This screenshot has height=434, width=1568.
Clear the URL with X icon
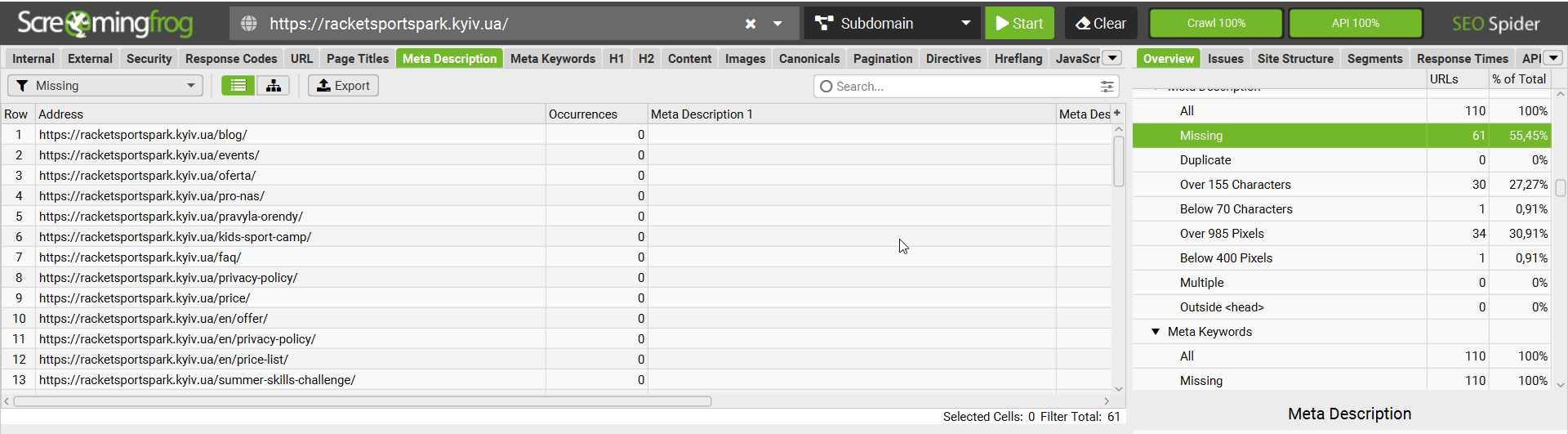pos(751,24)
